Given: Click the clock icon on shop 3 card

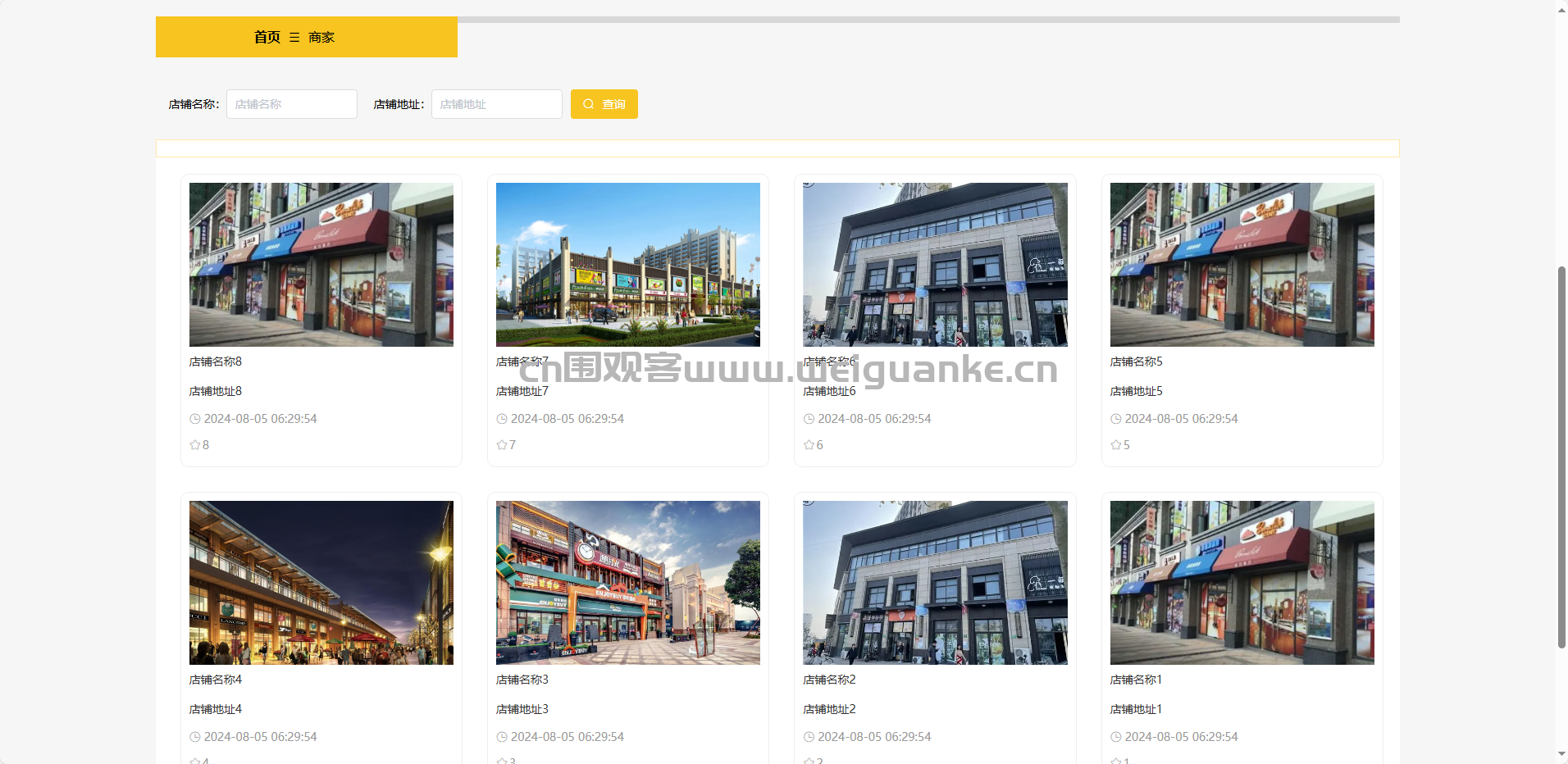Looking at the screenshot, I should coord(502,737).
